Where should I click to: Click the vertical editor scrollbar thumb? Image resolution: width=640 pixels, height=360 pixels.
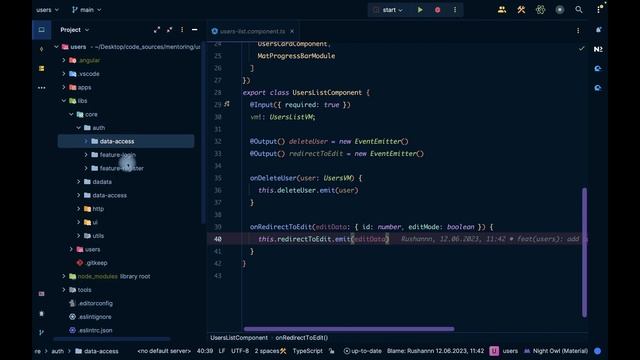coord(584,252)
